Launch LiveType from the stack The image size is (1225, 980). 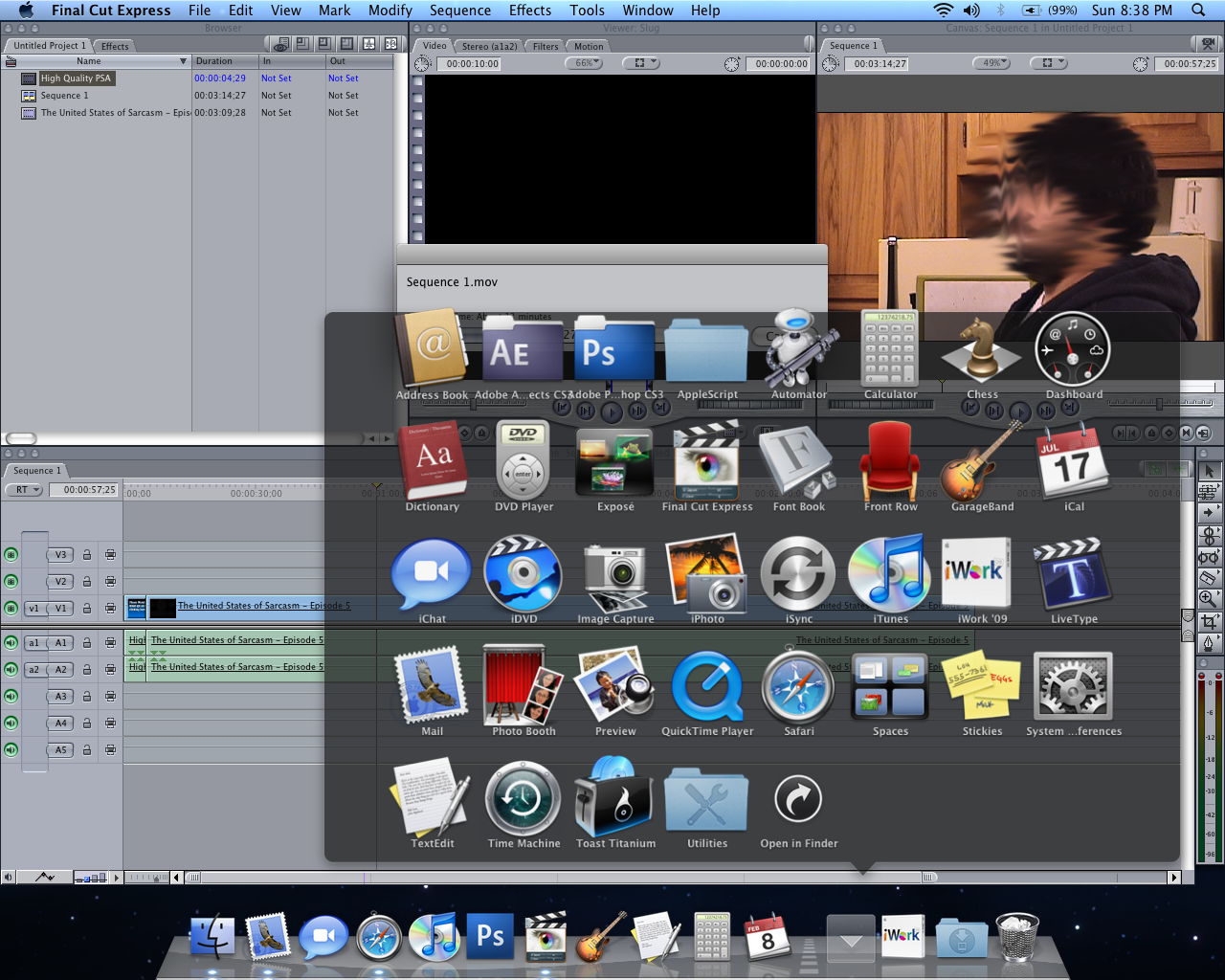click(x=1074, y=574)
